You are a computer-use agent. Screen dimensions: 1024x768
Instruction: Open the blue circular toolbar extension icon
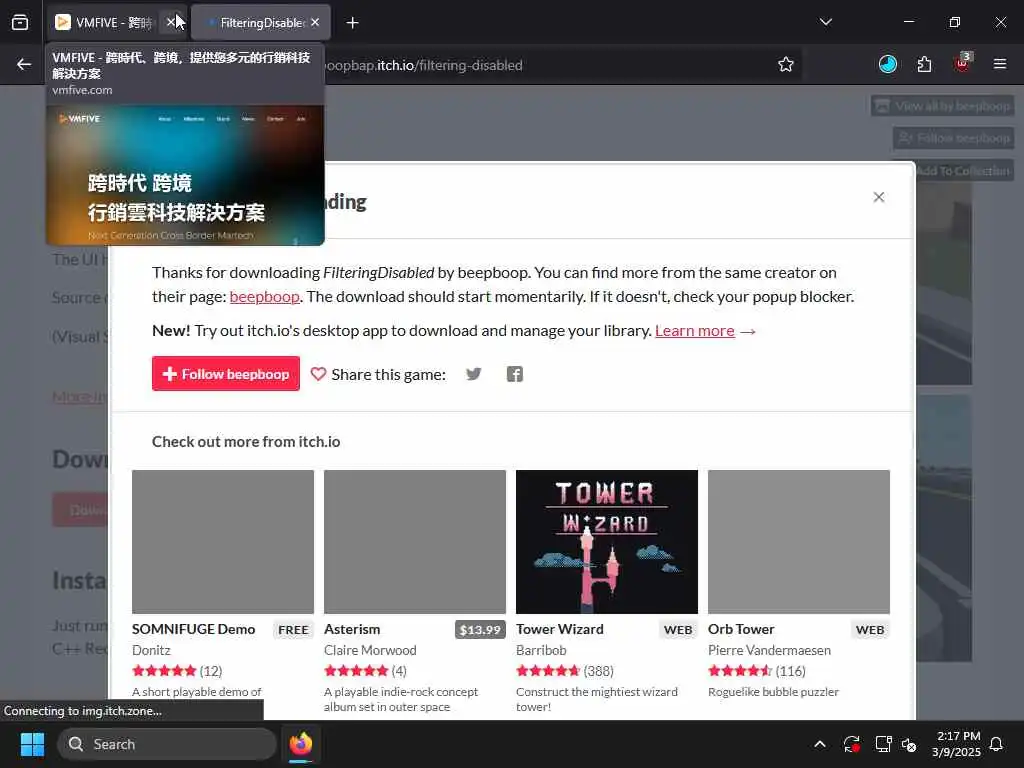(888, 64)
